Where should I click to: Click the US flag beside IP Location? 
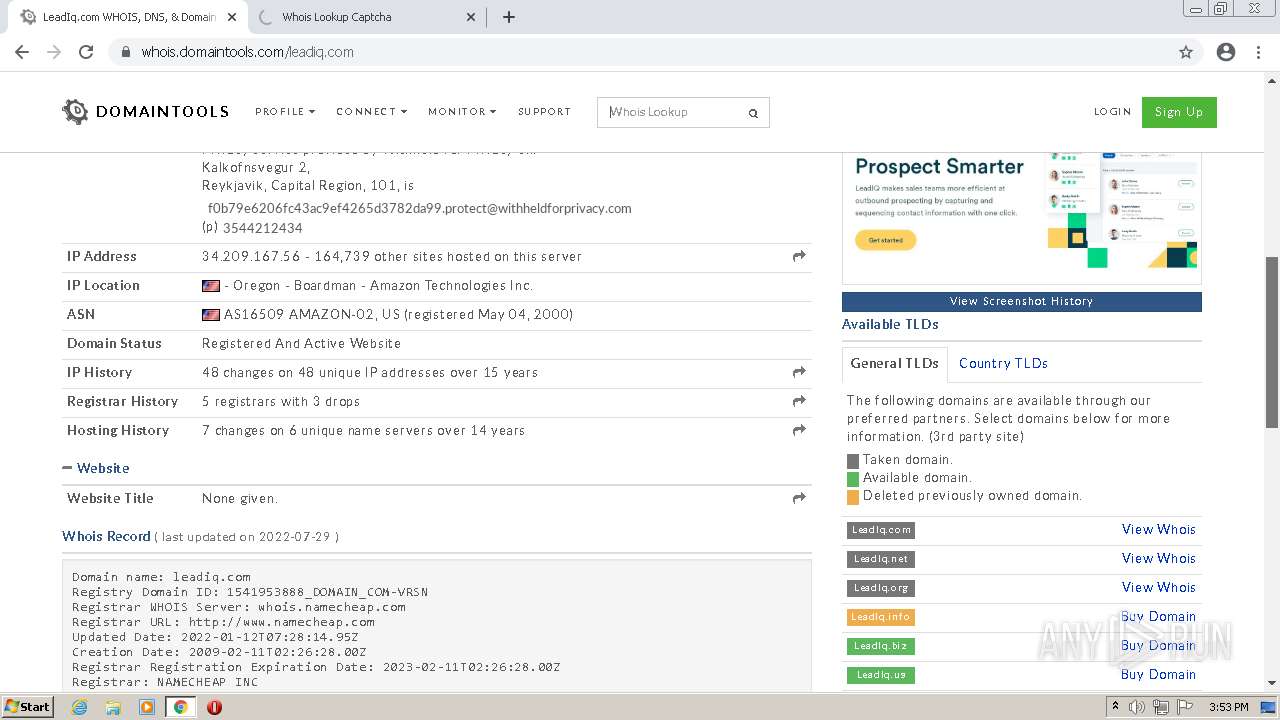coord(211,286)
